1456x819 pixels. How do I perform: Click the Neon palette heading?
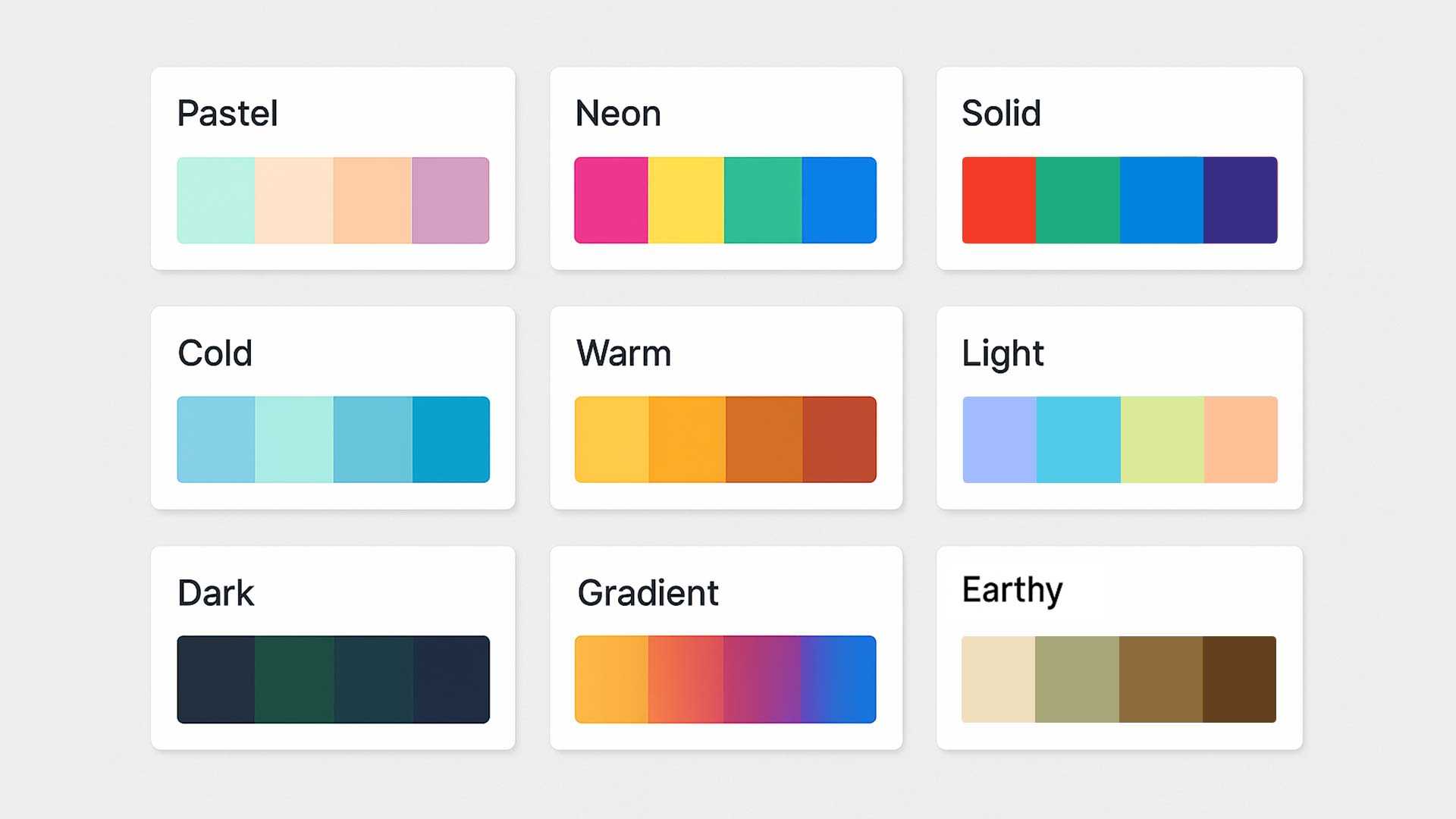pyautogui.click(x=618, y=114)
